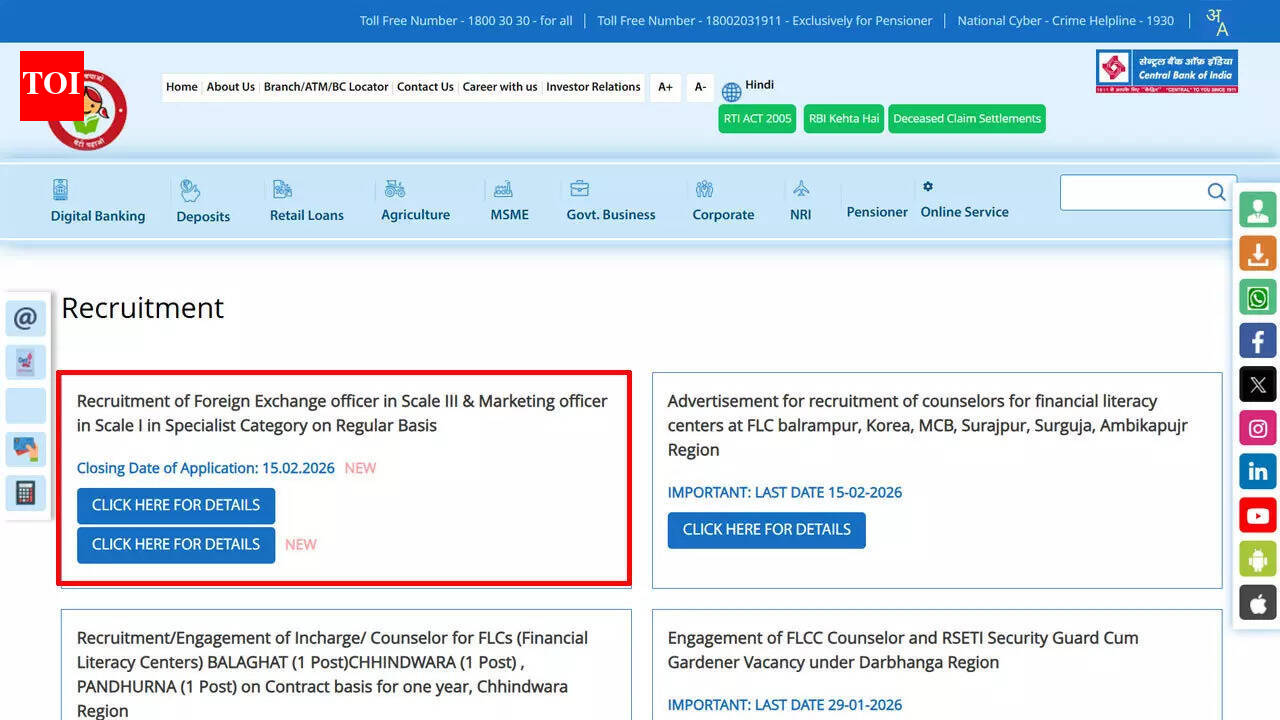Switch language to Hindi
Screen dimensions: 1280x720
click(757, 85)
